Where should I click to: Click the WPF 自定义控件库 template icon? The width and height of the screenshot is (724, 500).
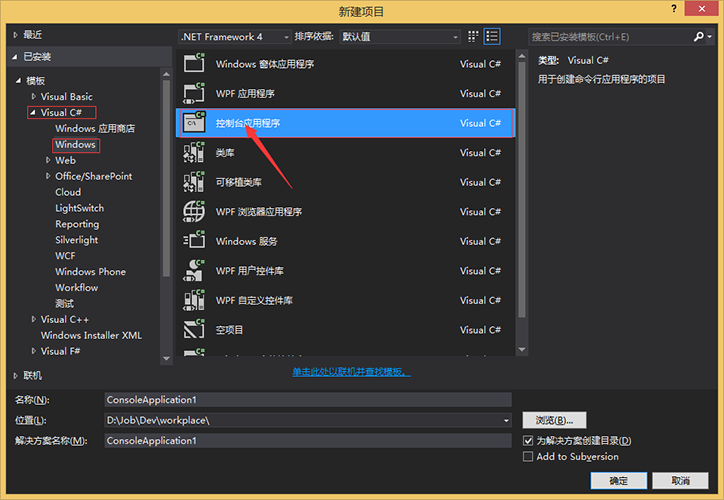[x=194, y=300]
